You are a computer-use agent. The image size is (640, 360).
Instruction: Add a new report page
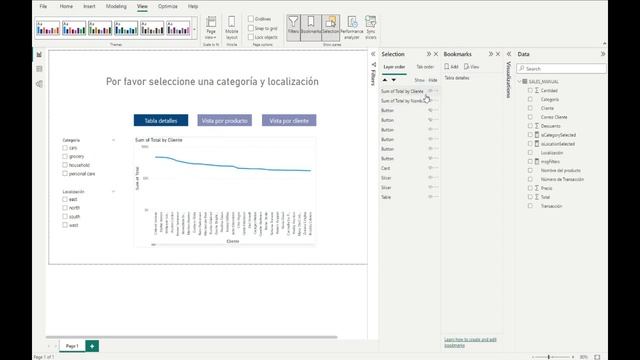coord(92,346)
